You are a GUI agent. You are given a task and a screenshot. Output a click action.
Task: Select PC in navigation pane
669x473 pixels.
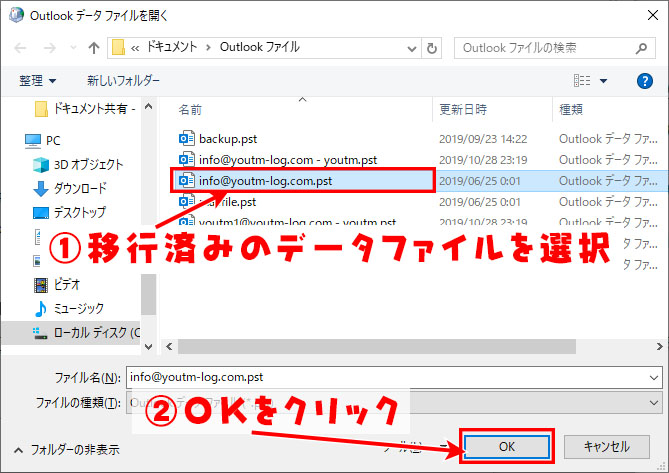pyautogui.click(x=43, y=140)
